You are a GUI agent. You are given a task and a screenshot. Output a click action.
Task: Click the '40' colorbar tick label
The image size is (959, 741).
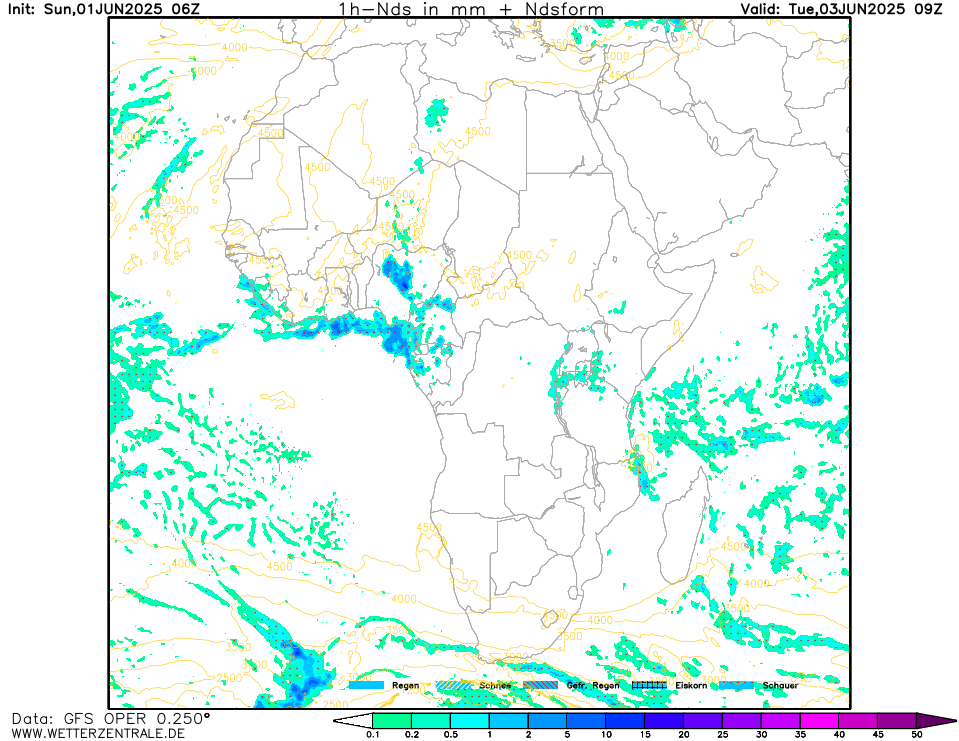tap(839, 735)
